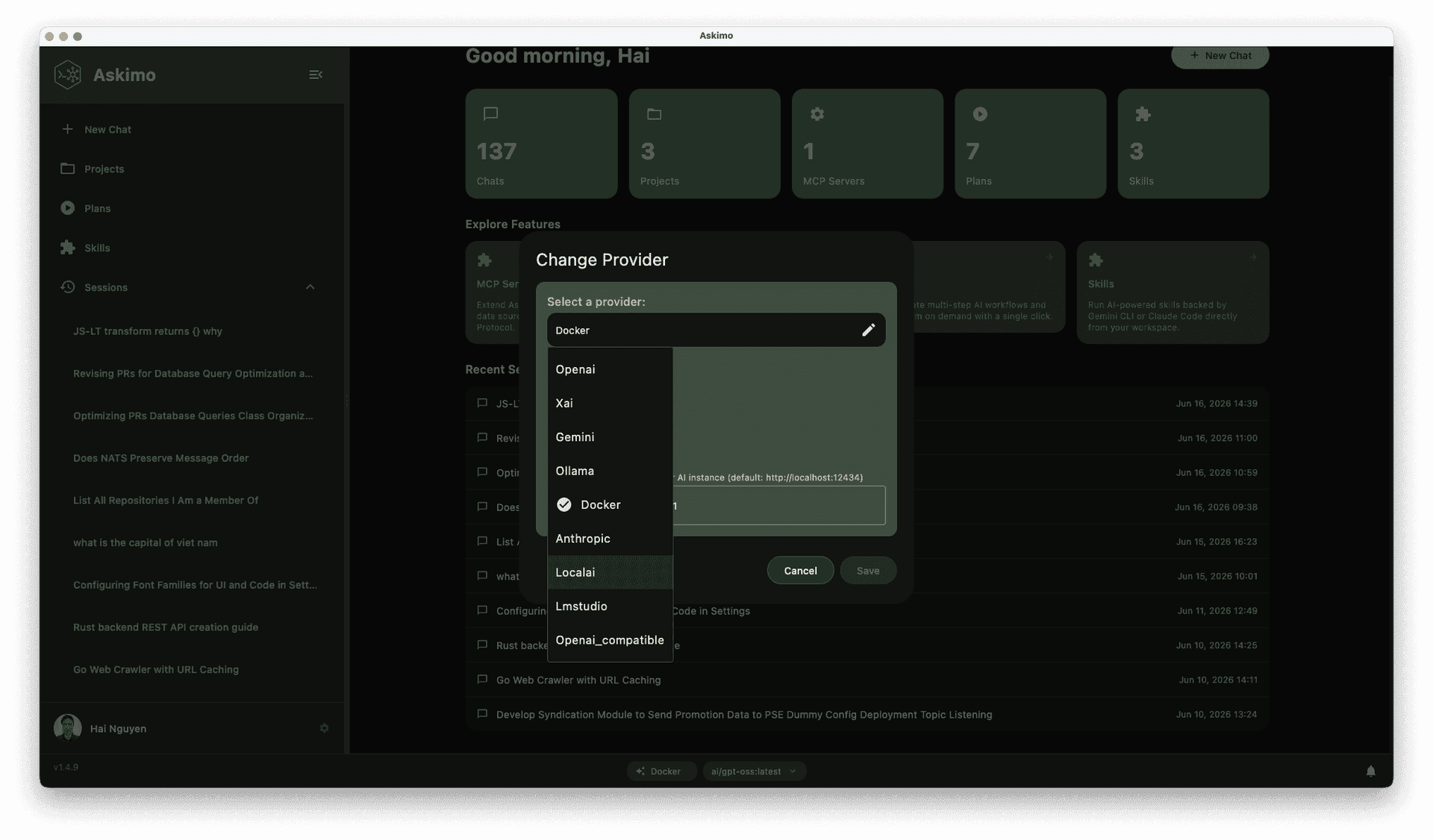Open session 'List All Repositories I Am a Member Of'

pyautogui.click(x=166, y=501)
